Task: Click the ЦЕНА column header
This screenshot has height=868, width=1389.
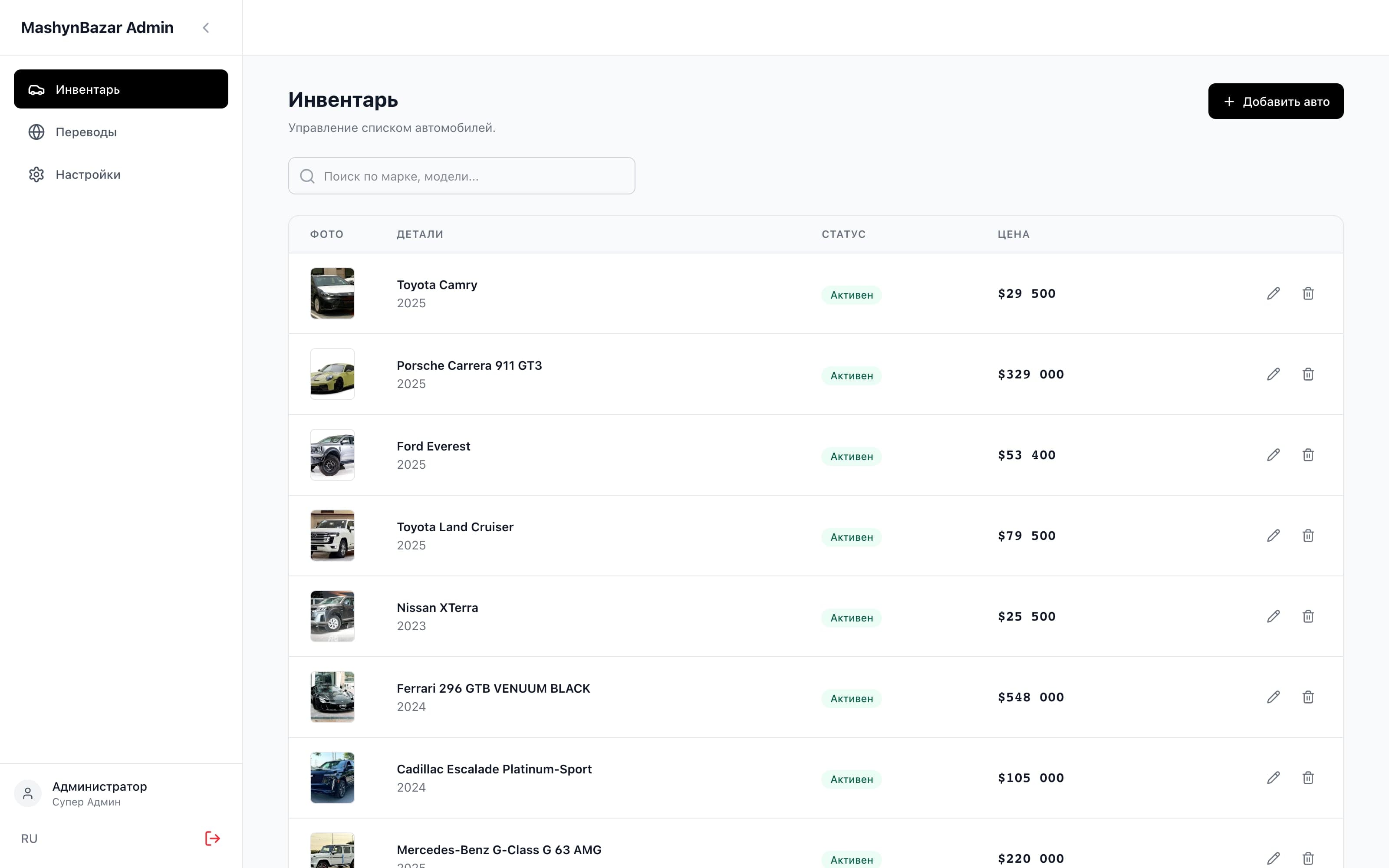Action: 1014,234
